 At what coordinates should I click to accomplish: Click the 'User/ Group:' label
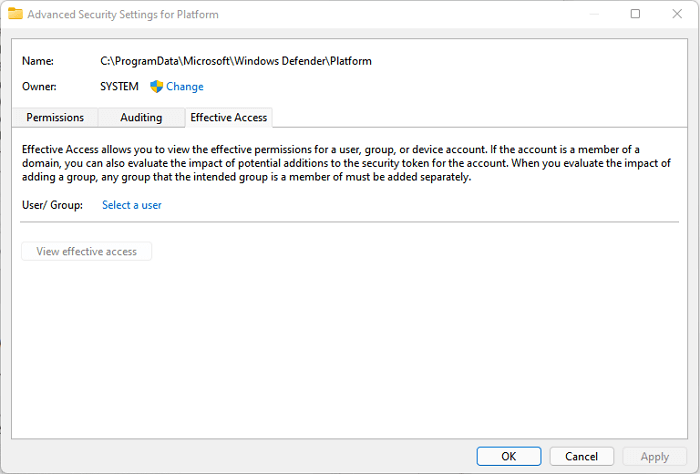tap(52, 205)
